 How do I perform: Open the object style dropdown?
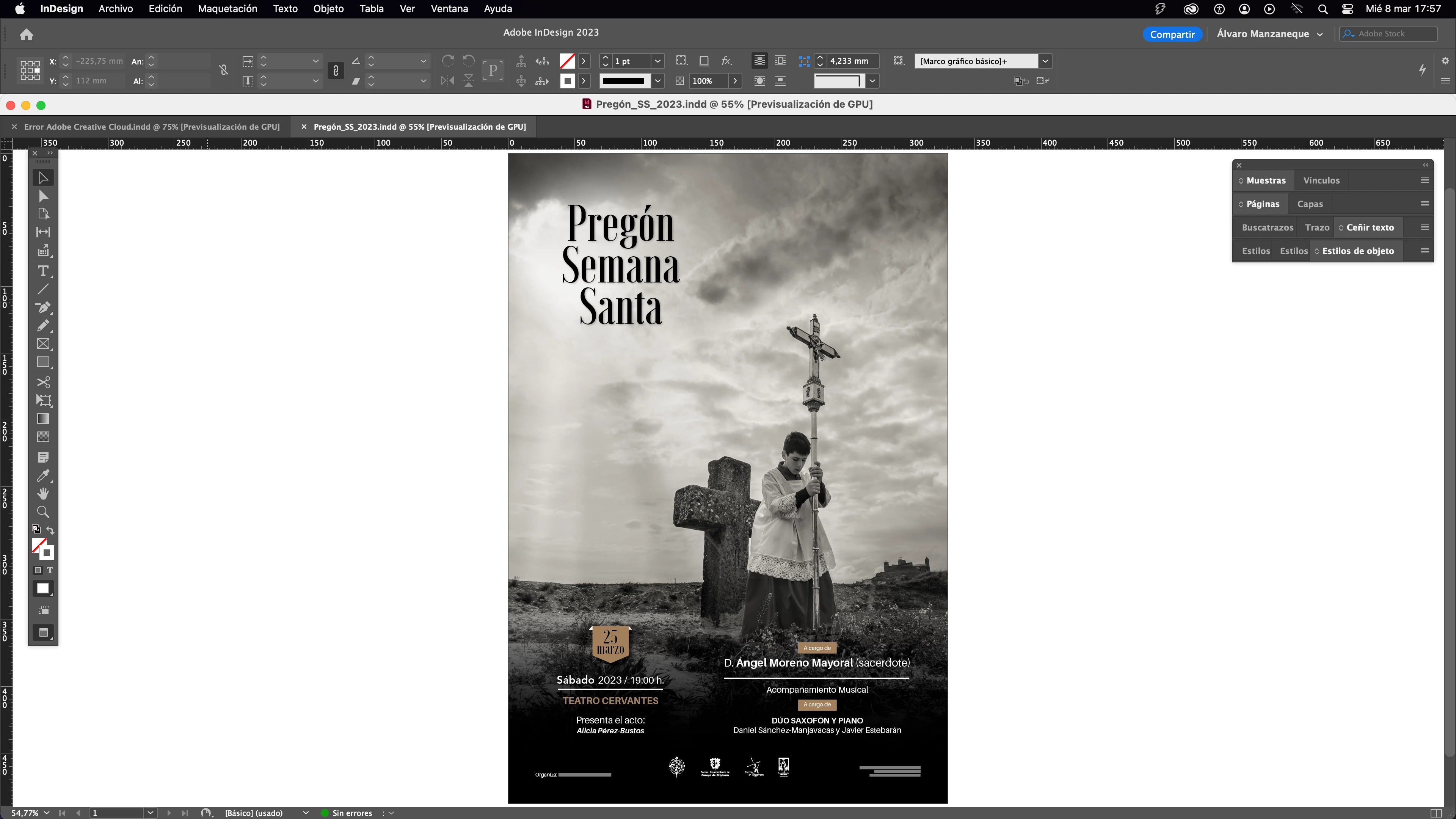click(x=1045, y=61)
